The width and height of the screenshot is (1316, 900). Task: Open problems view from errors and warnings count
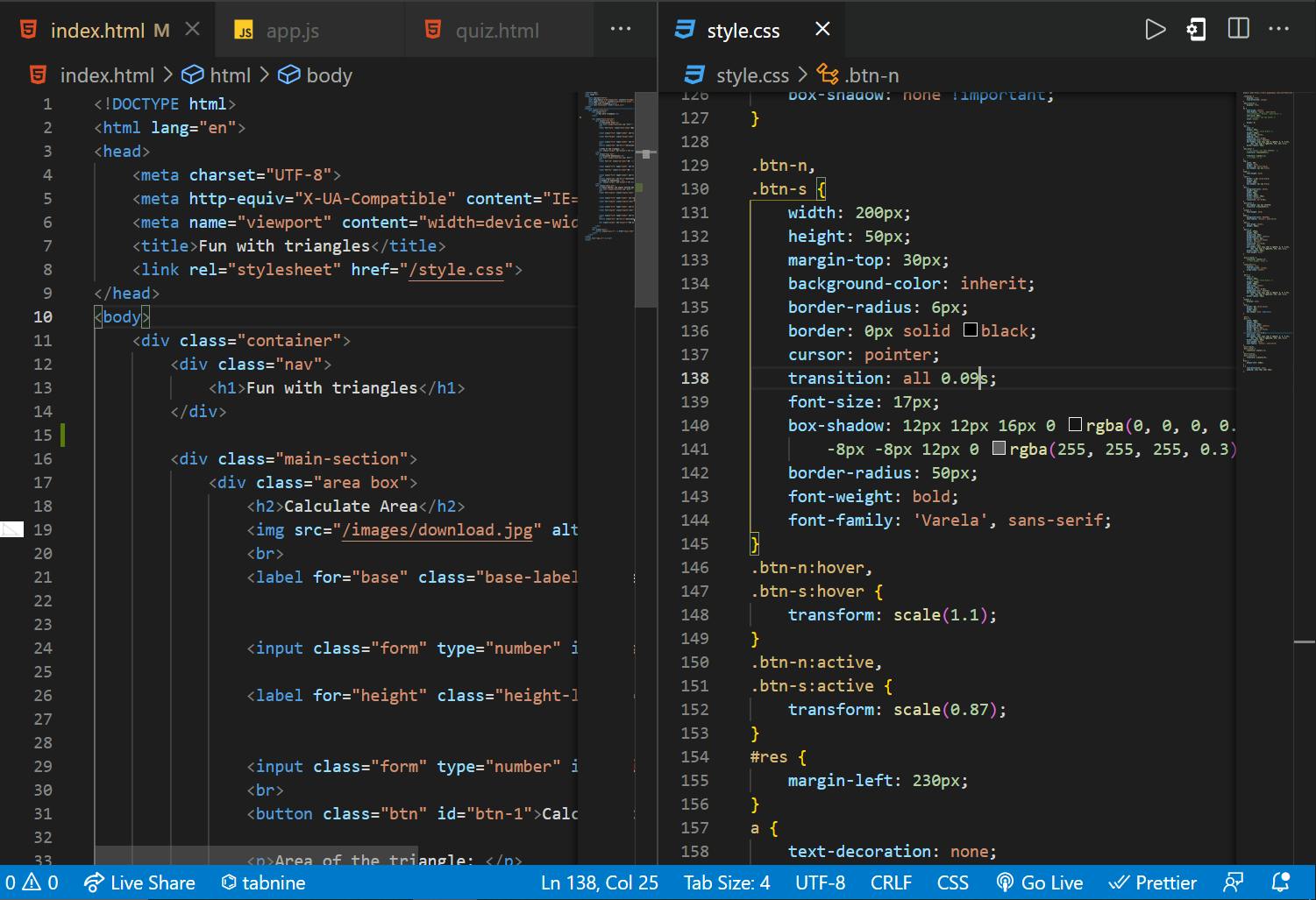click(x=31, y=882)
